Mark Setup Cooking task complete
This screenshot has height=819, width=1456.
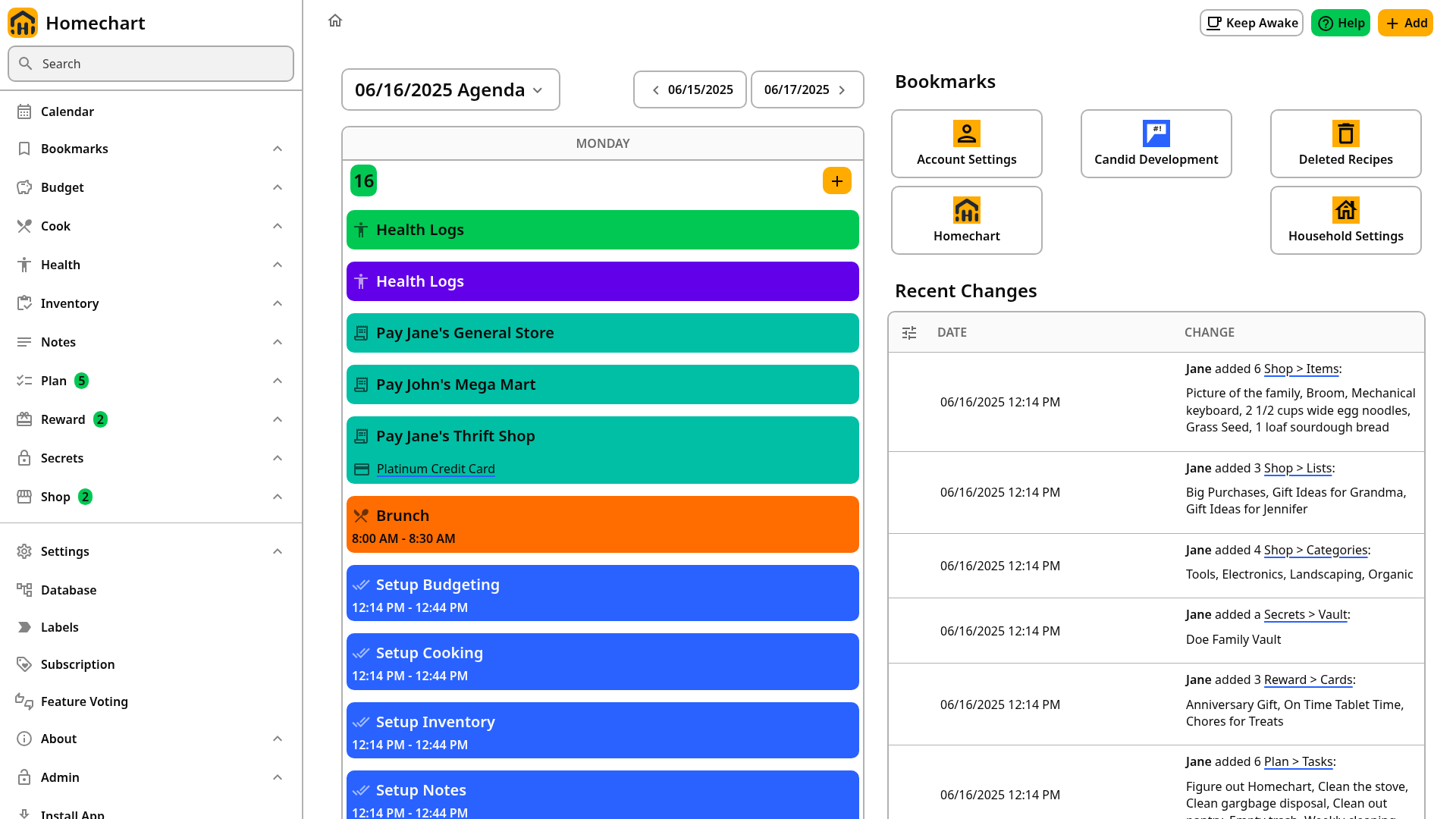point(362,653)
